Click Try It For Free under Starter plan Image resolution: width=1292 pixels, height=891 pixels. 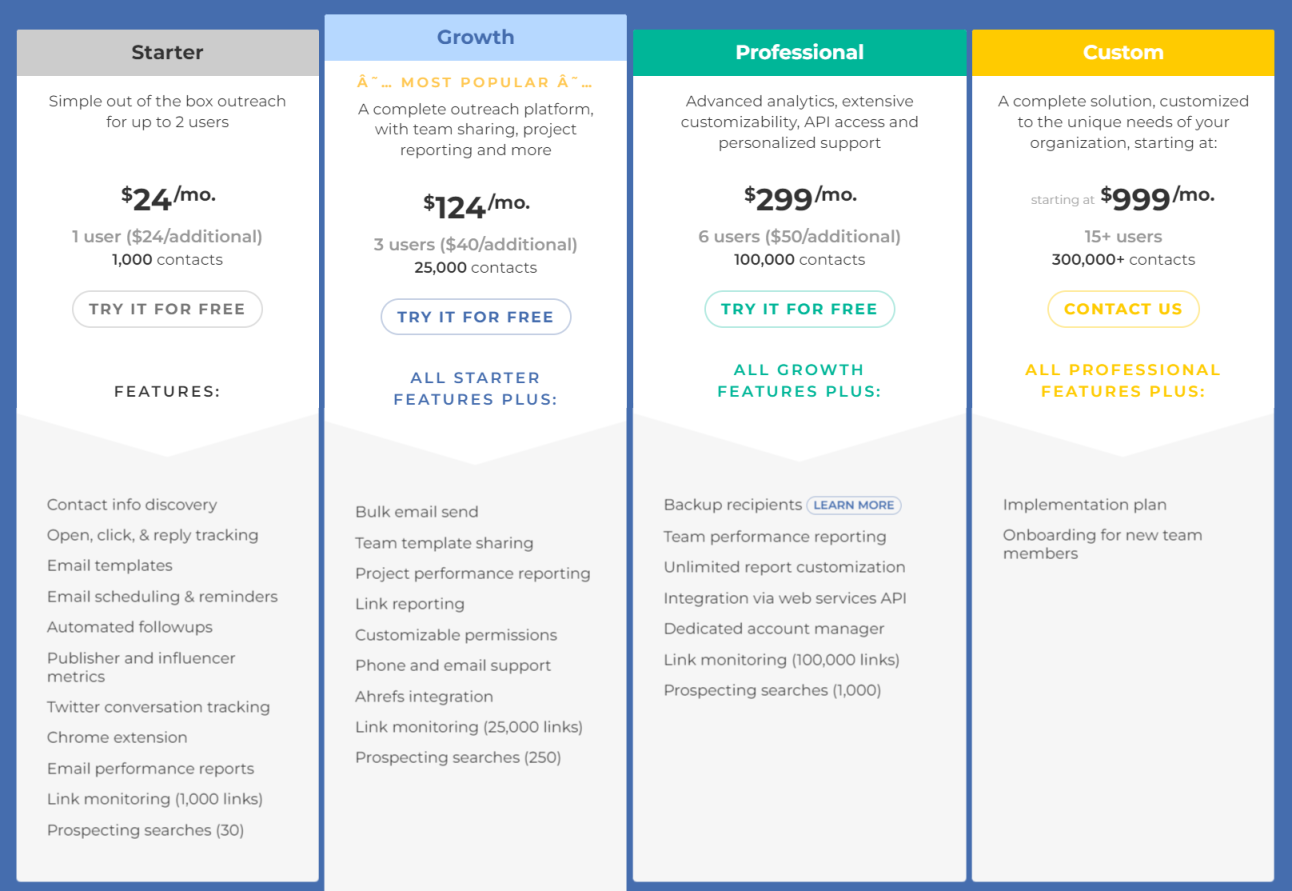(x=167, y=309)
